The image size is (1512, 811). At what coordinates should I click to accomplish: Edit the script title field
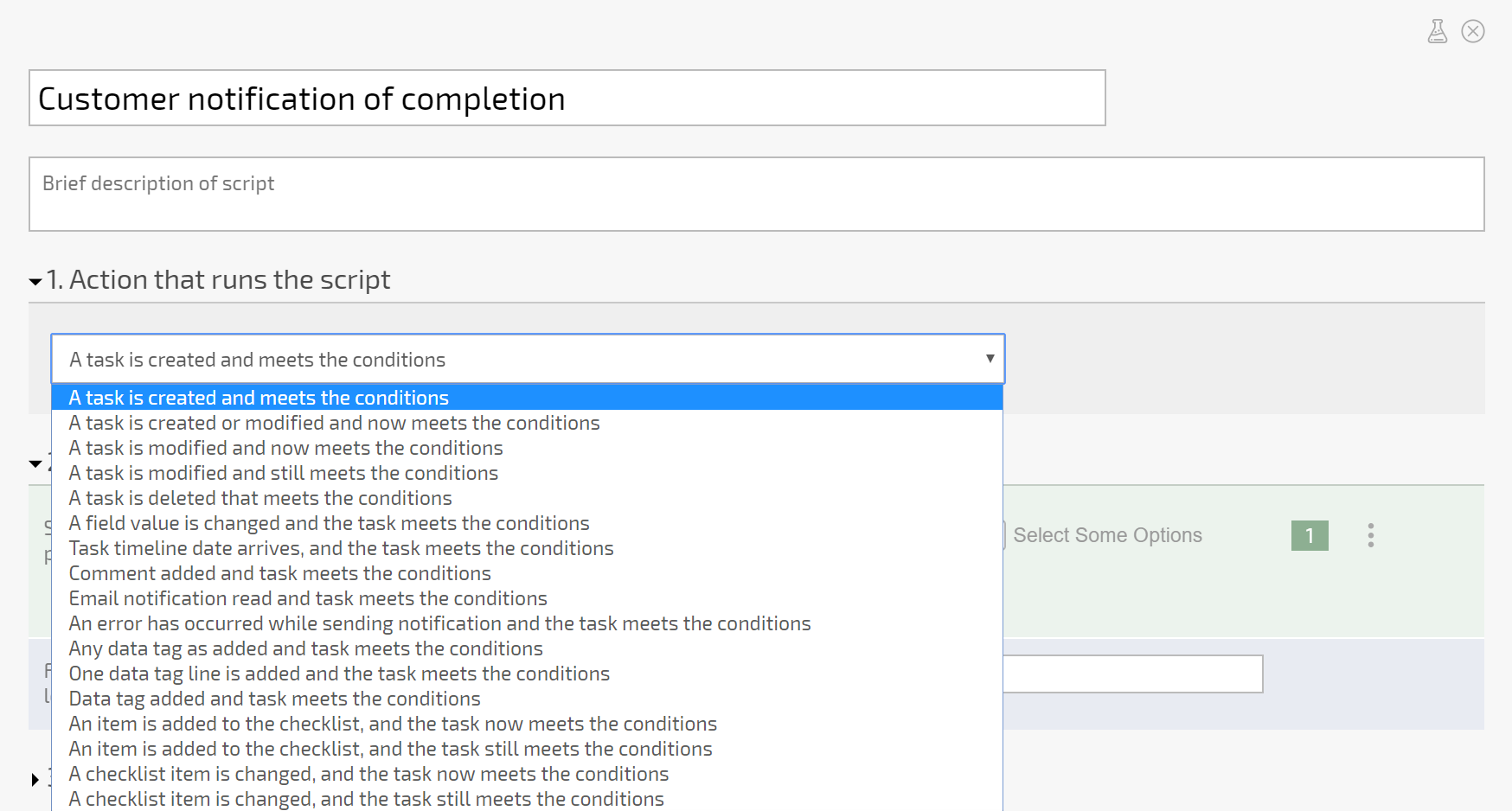coord(567,99)
